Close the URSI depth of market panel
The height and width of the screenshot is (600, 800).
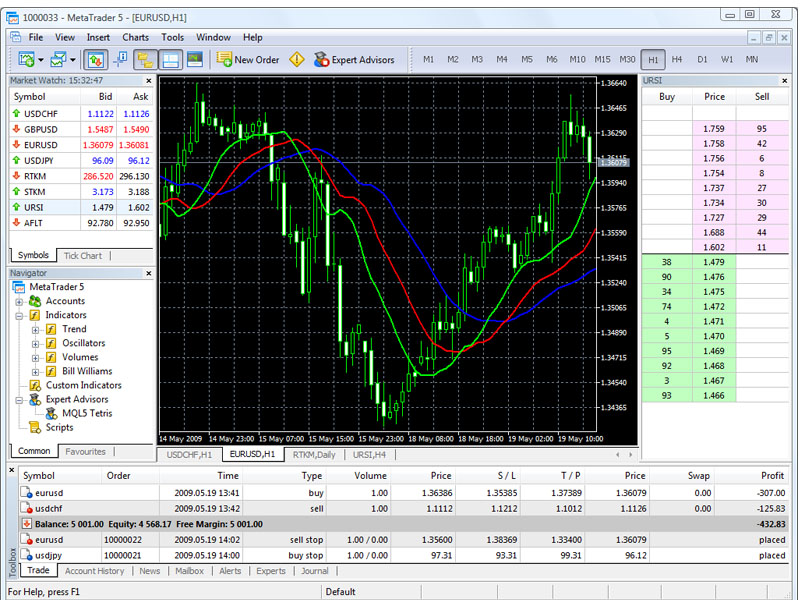785,81
